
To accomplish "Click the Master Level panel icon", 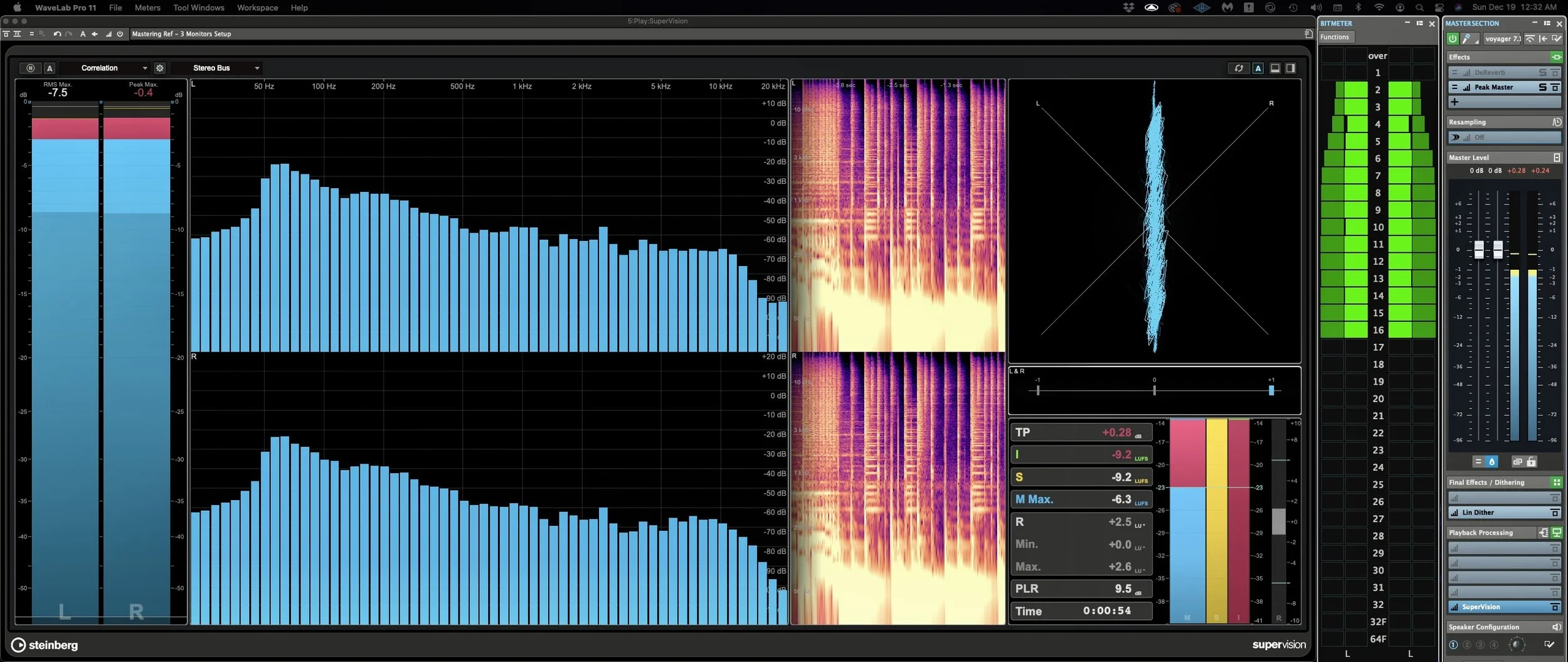I will (1557, 157).
